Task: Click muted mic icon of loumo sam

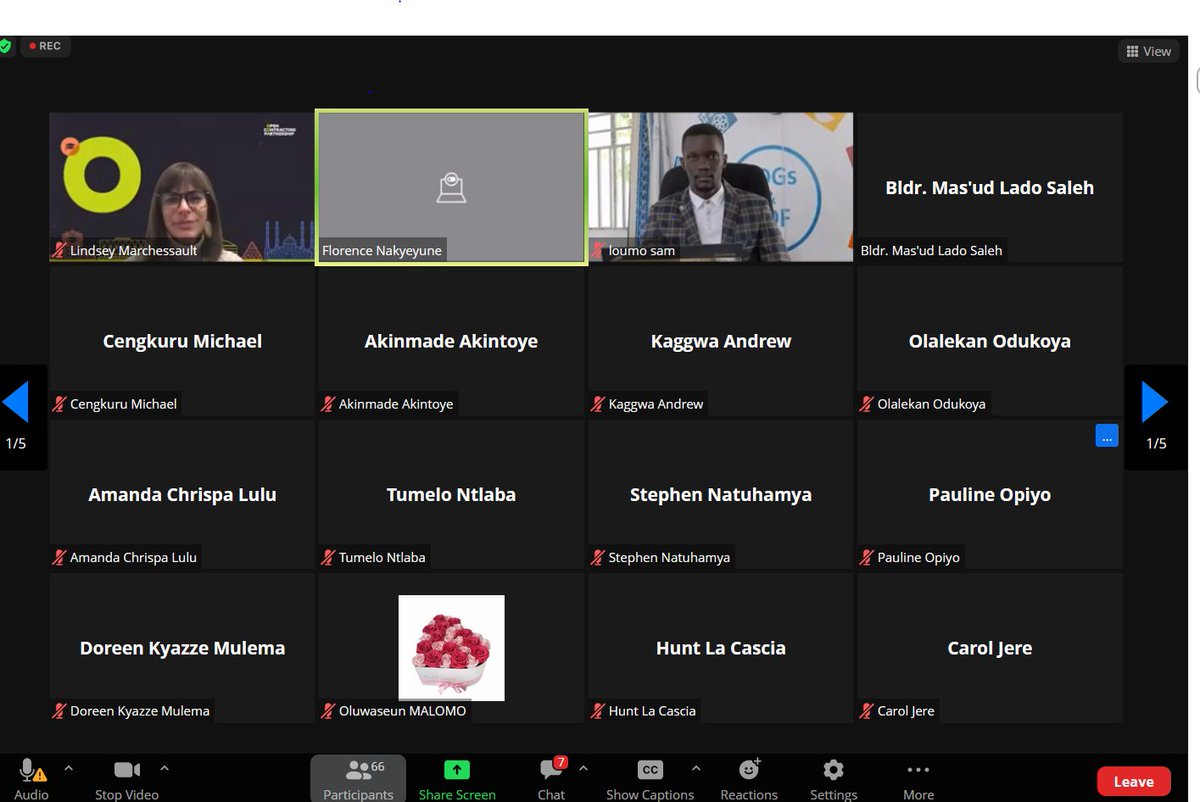Action: click(x=598, y=250)
